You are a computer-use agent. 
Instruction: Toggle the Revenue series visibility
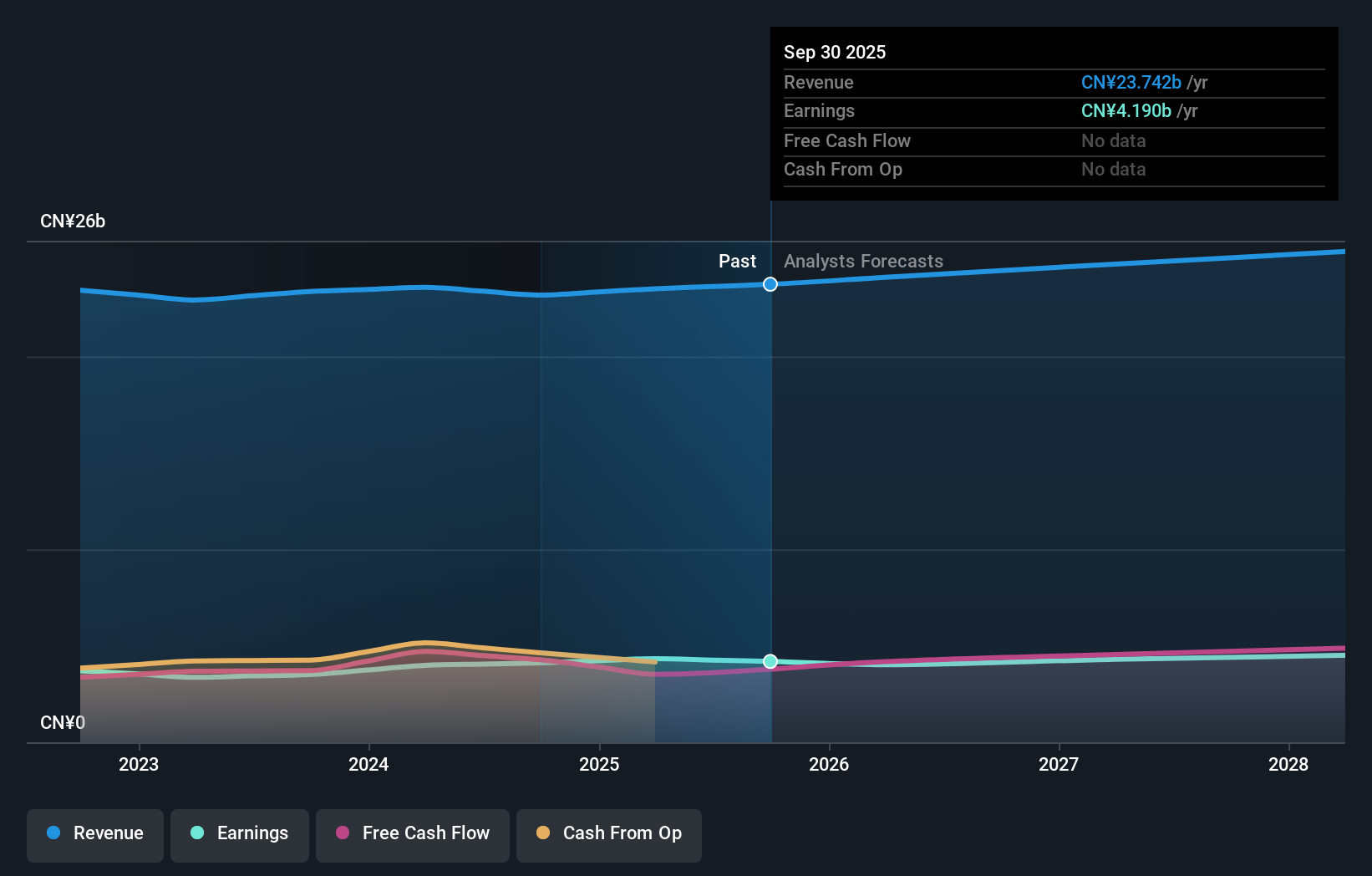tap(94, 833)
